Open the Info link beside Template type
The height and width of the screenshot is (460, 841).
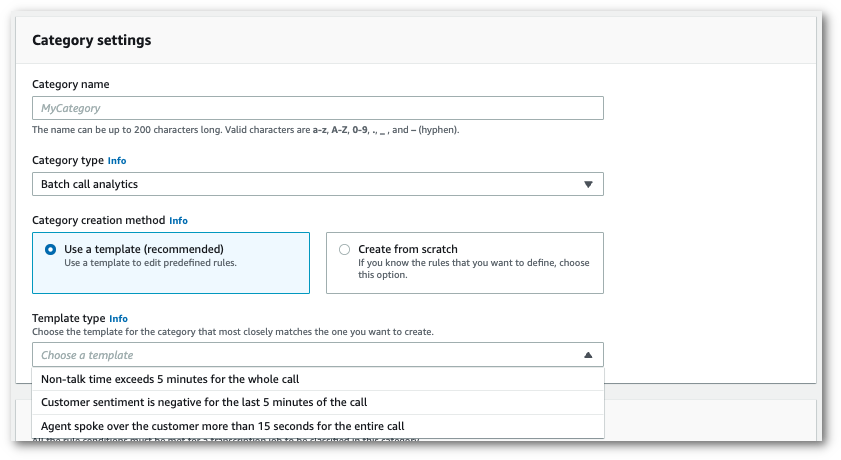coord(118,318)
